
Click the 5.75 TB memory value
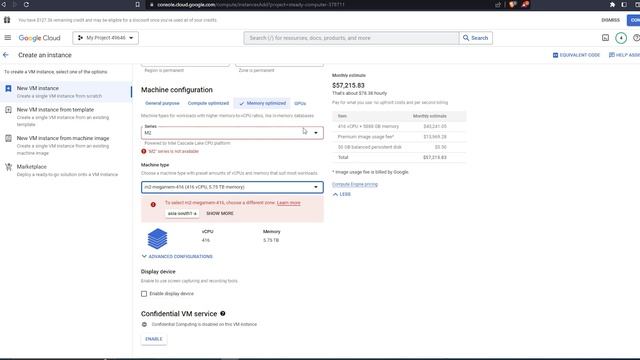[271, 240]
